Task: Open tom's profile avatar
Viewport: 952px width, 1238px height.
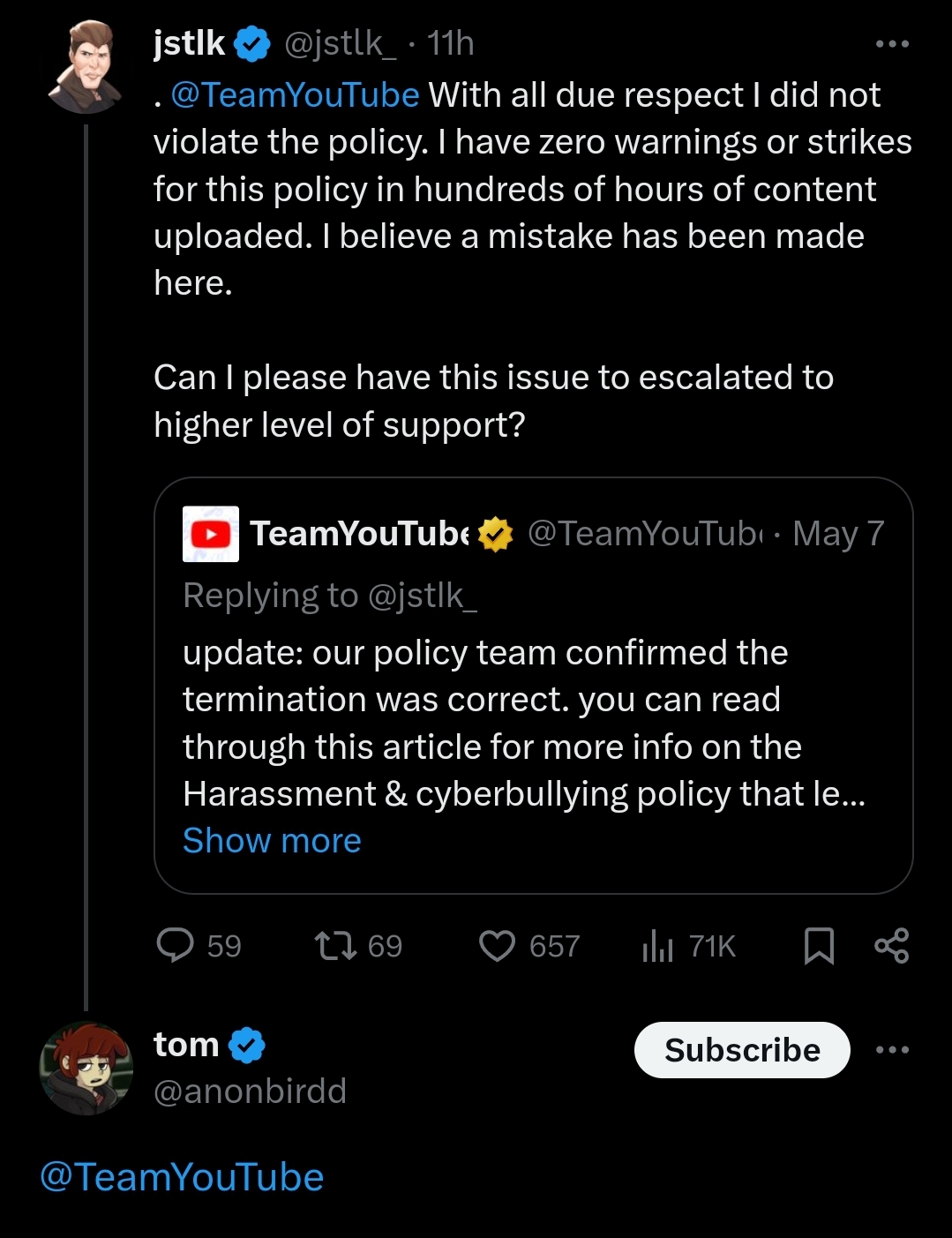Action: [x=86, y=1068]
